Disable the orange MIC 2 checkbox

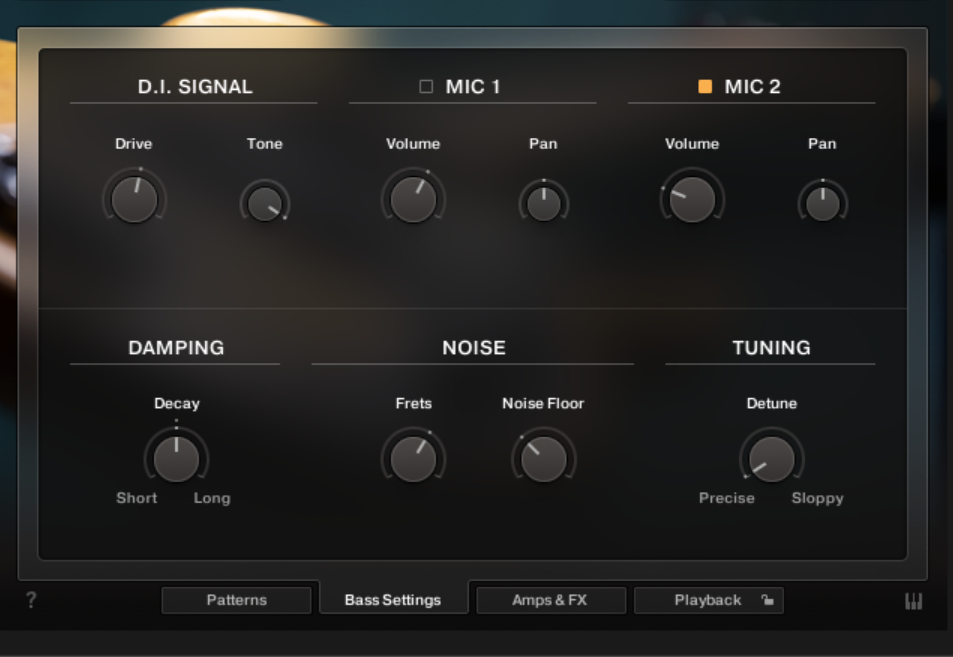705,86
